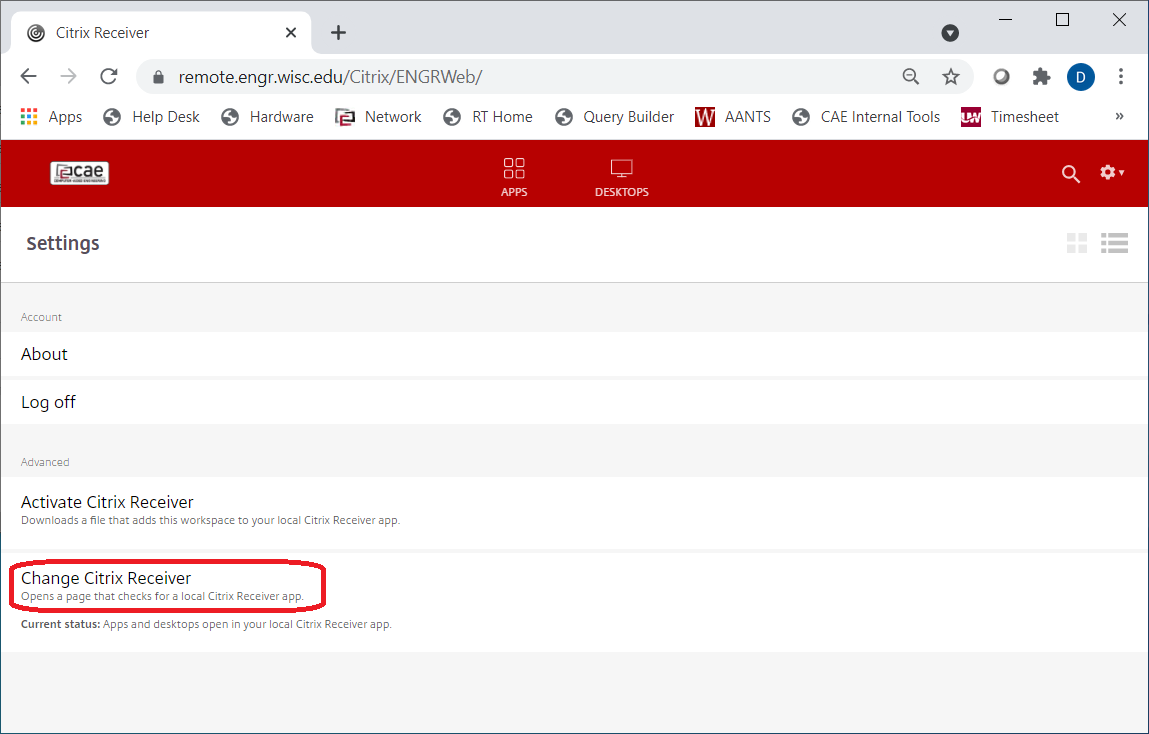Open the extensions puzzle piece icon

tap(1041, 76)
